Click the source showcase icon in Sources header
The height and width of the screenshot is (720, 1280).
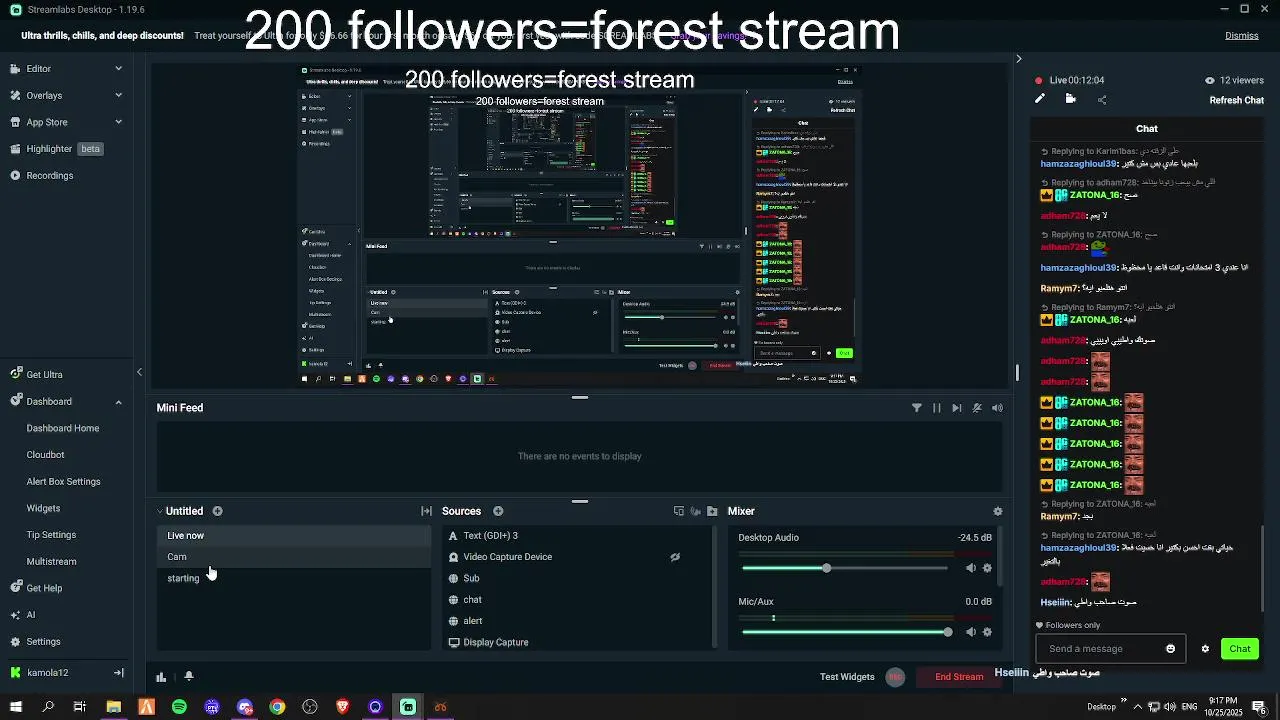pos(679,511)
